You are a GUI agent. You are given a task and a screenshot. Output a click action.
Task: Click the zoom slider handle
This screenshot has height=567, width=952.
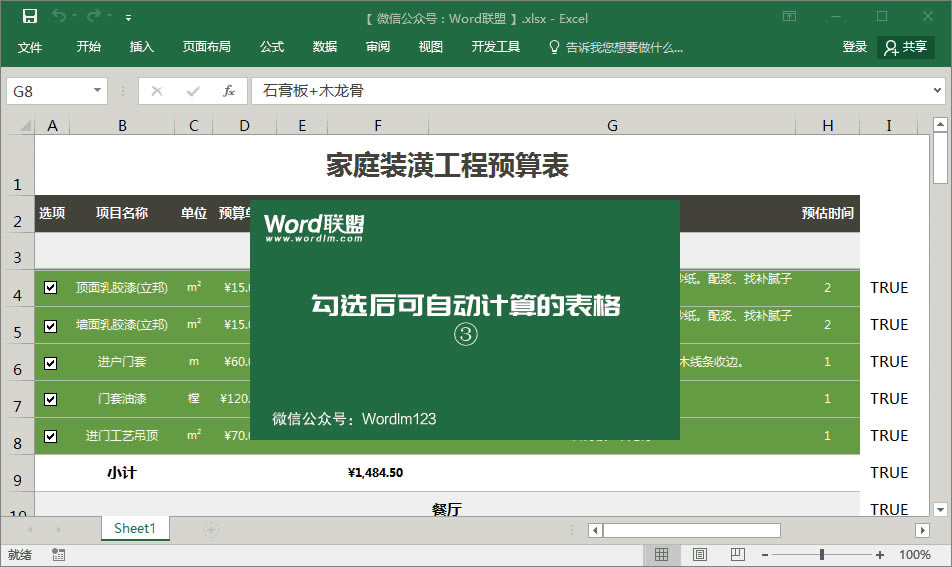821,554
